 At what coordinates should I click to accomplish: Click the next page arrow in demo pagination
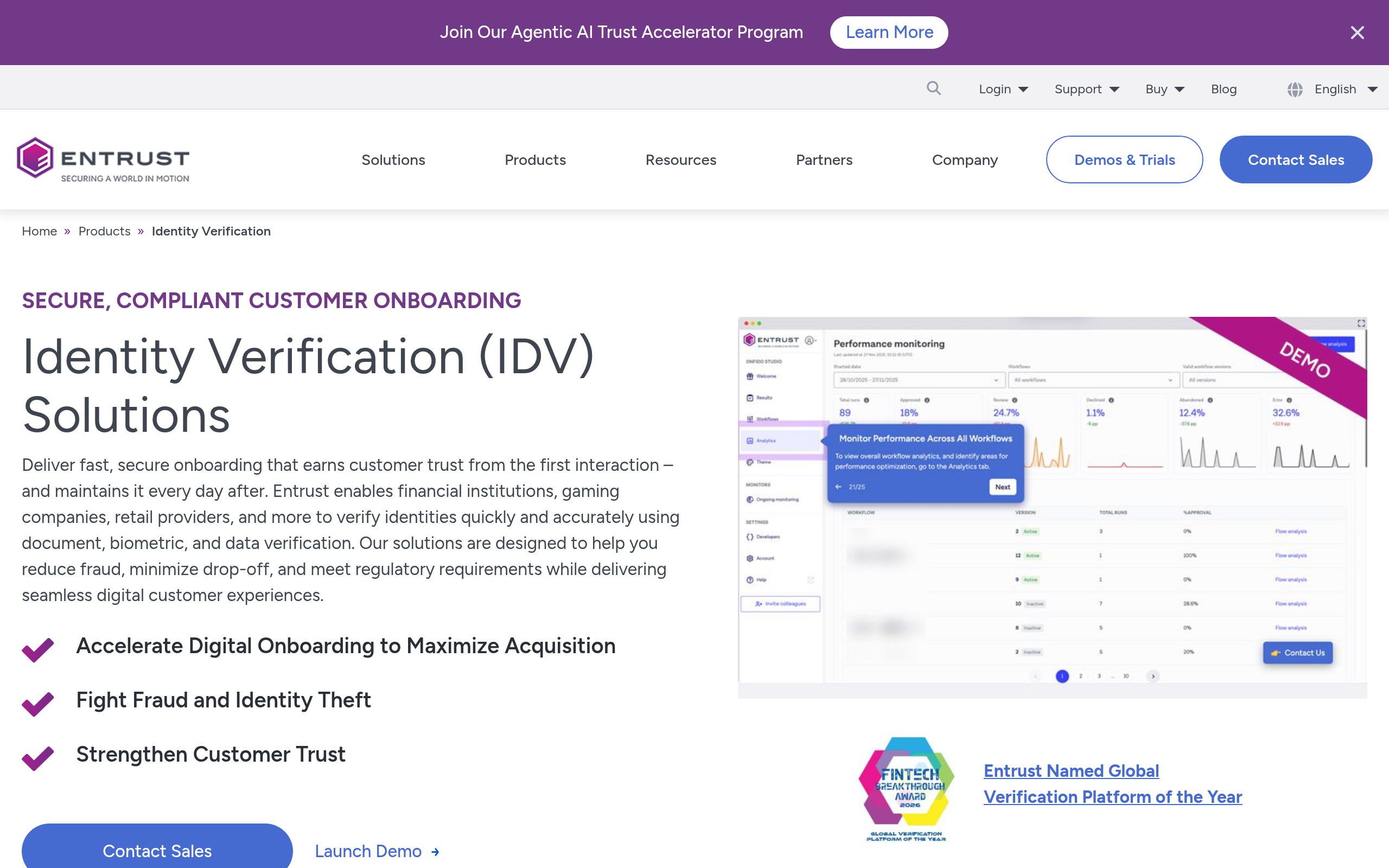pos(1152,676)
